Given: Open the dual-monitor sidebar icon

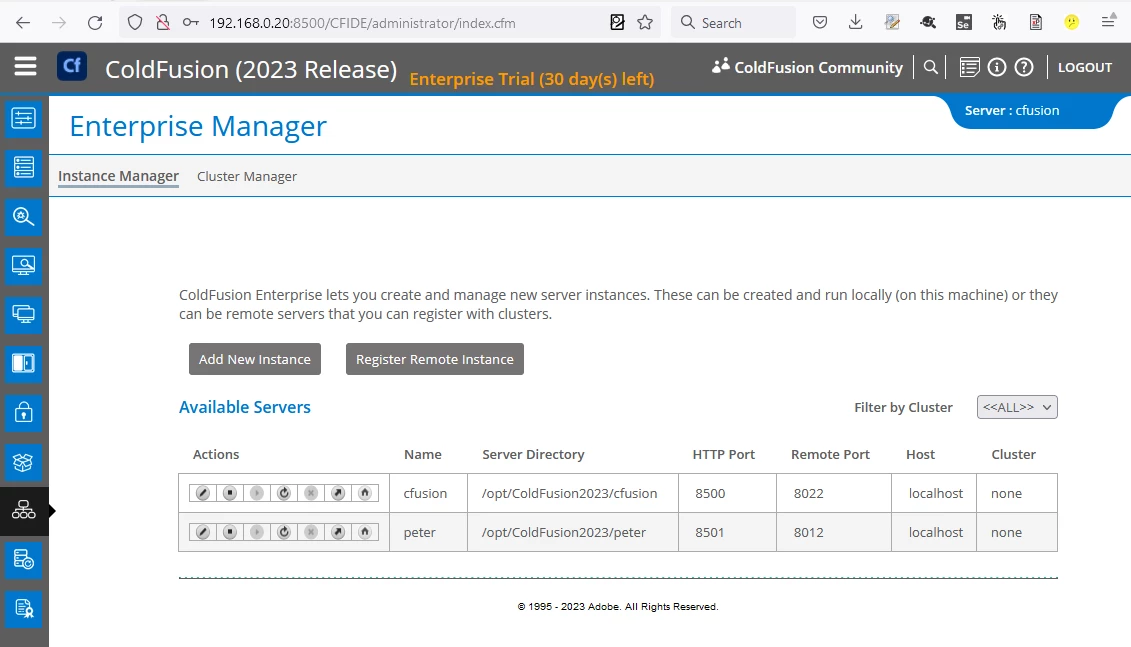Looking at the screenshot, I should [x=24, y=314].
